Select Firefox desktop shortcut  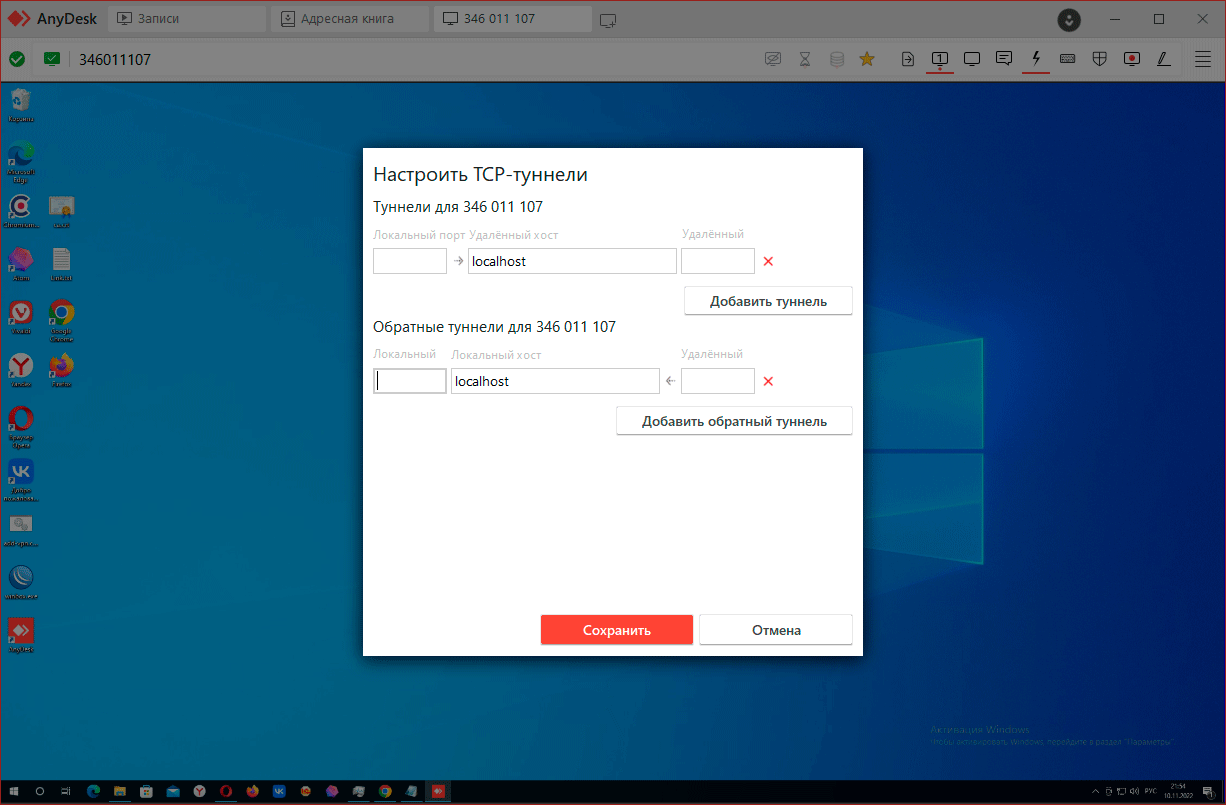tap(62, 369)
